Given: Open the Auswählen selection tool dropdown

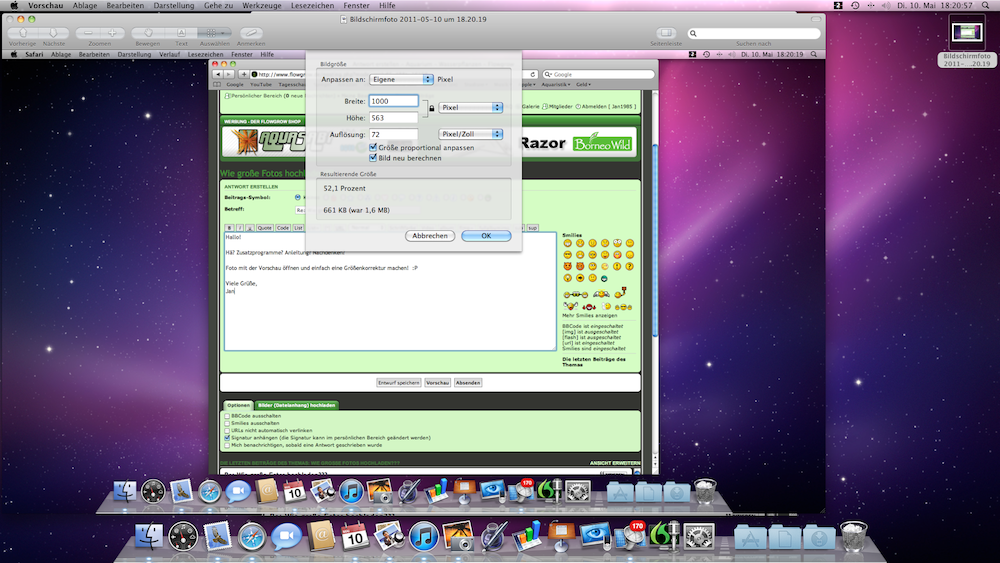Looking at the screenshot, I should click(214, 33).
